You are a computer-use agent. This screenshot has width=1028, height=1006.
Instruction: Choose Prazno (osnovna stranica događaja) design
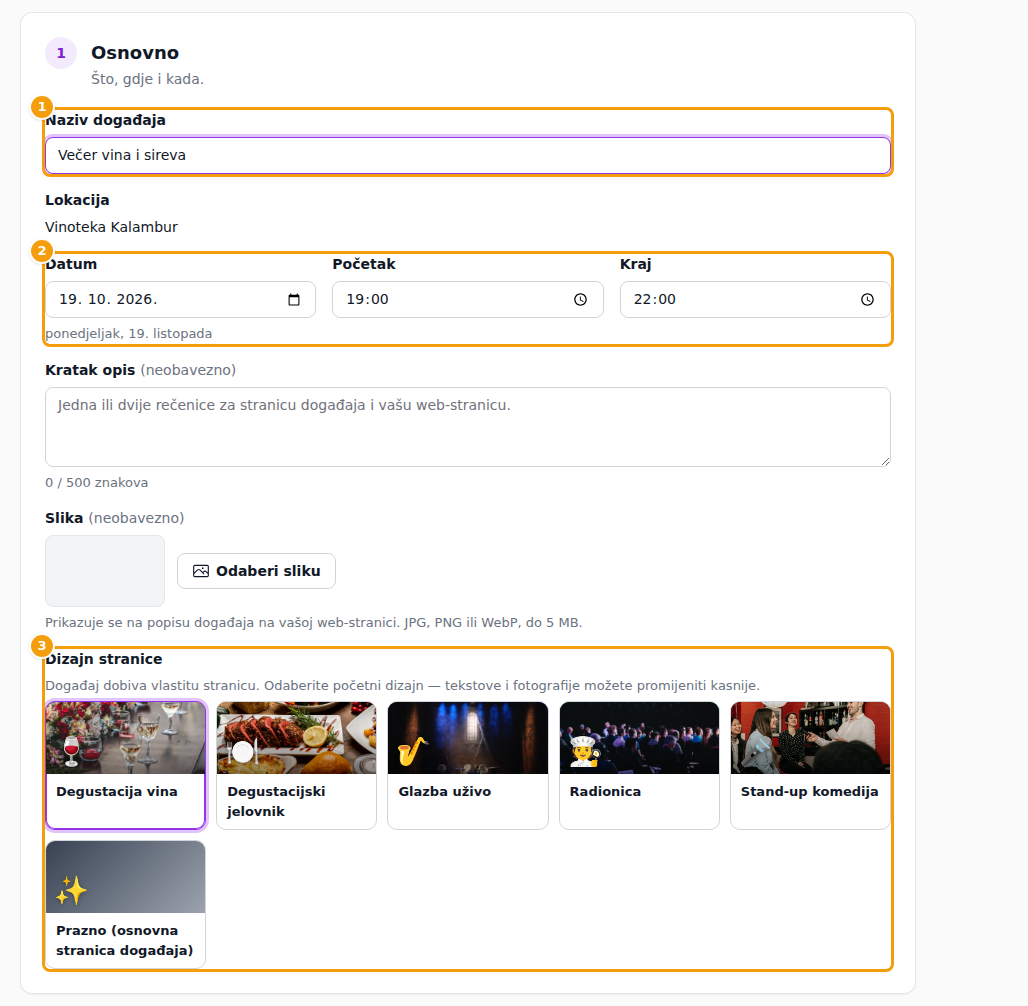(x=125, y=904)
